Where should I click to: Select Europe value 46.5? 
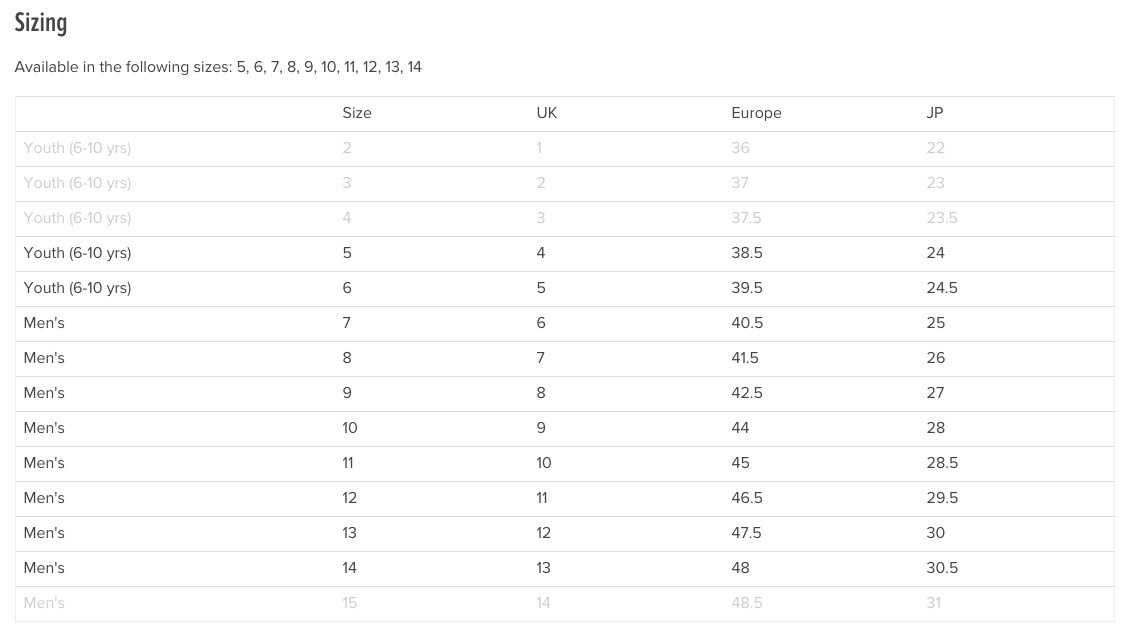tap(747, 498)
